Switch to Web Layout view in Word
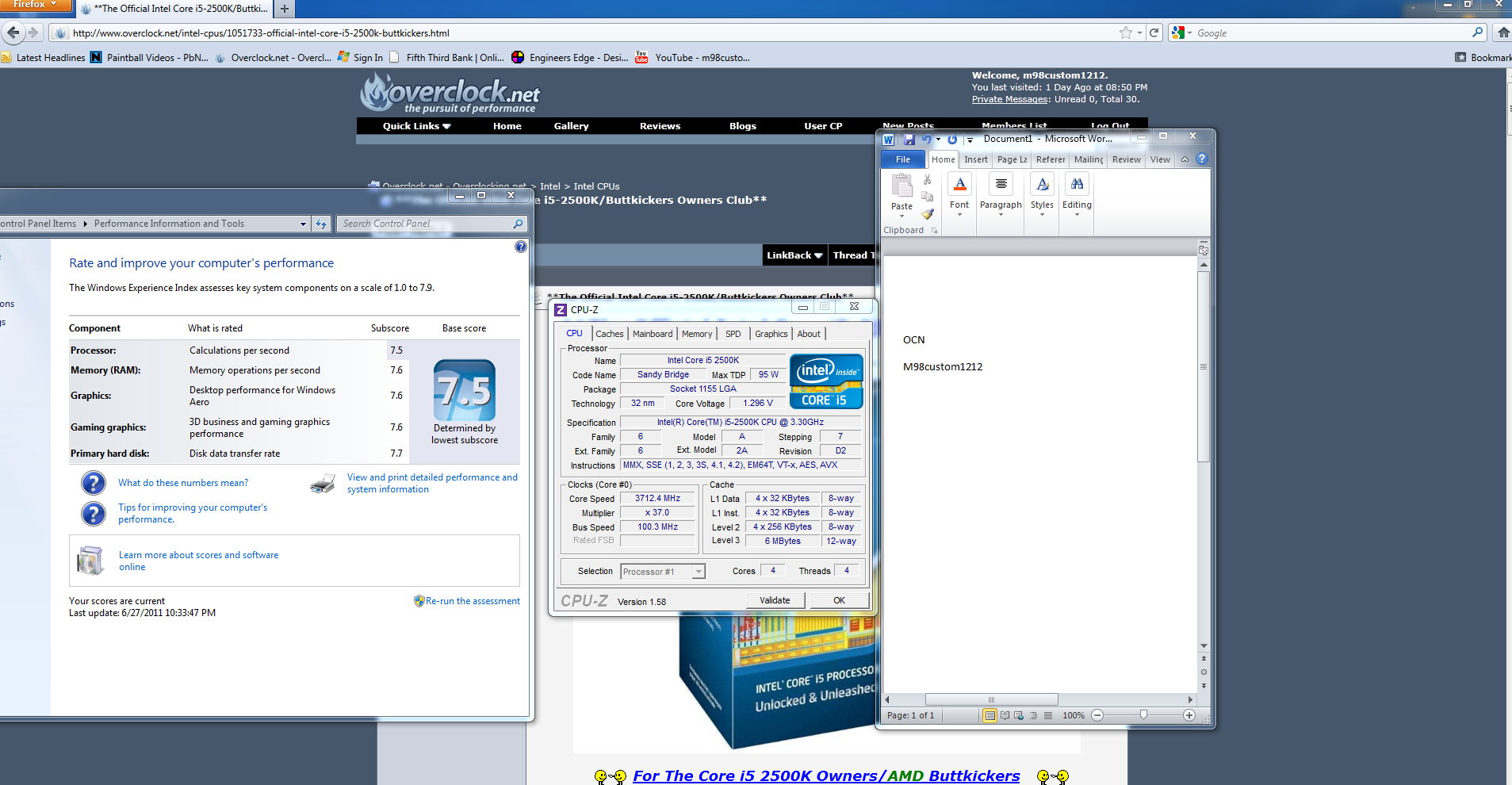The width and height of the screenshot is (1512, 785). click(x=1019, y=715)
